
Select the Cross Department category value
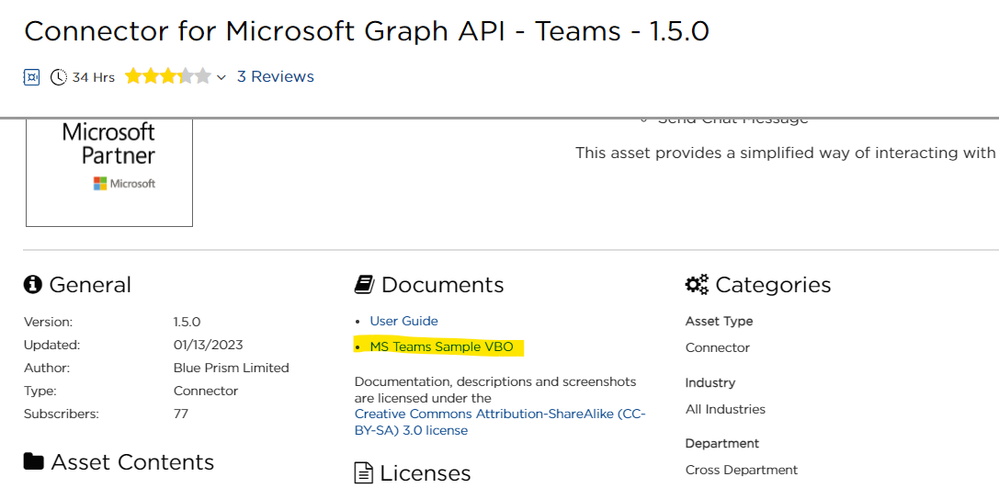click(741, 470)
